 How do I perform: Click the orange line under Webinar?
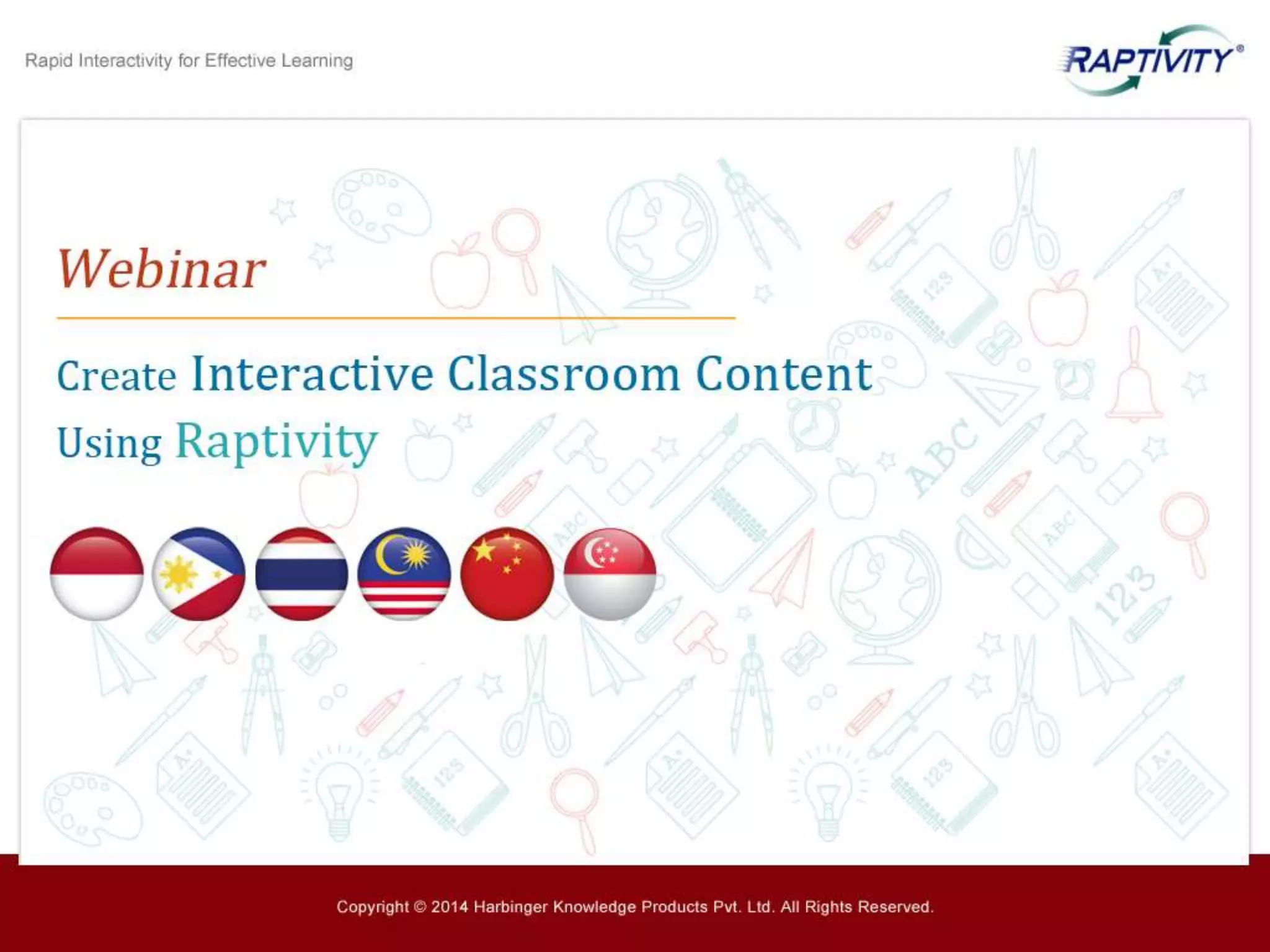(x=396, y=318)
